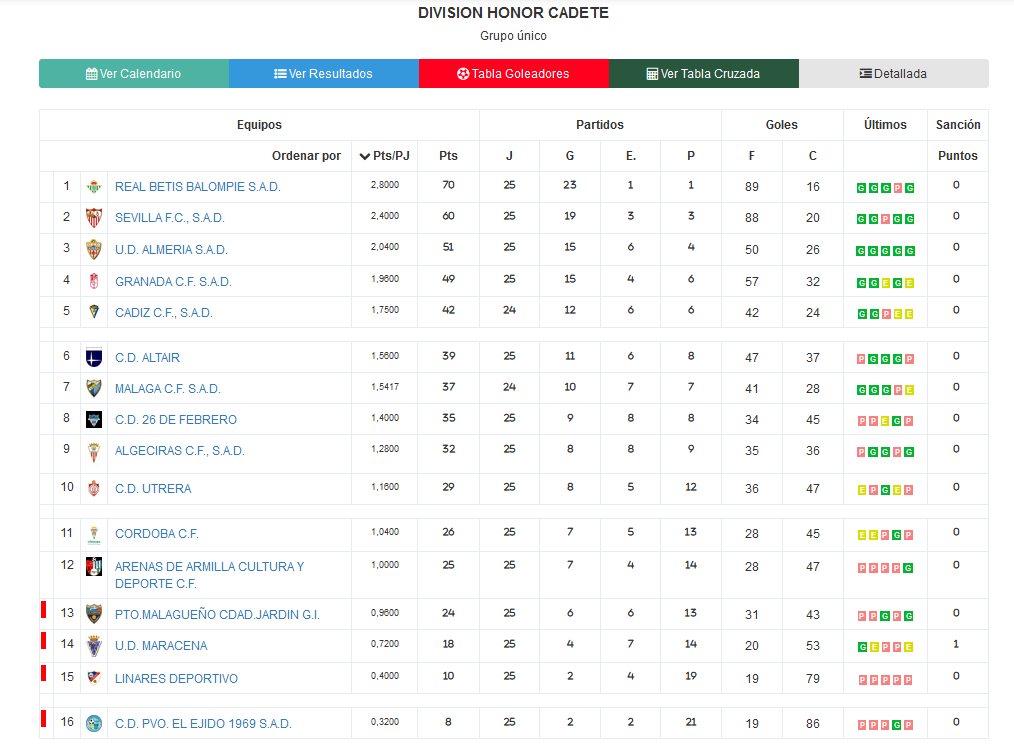Open ALGECIRAS C.F., S.A.D. link
Screen dimensions: 1014x748
coord(180,451)
